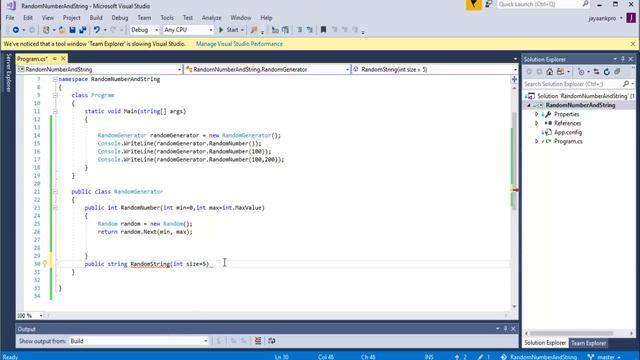Switch to the Team Explorer tab

[x=588, y=343]
